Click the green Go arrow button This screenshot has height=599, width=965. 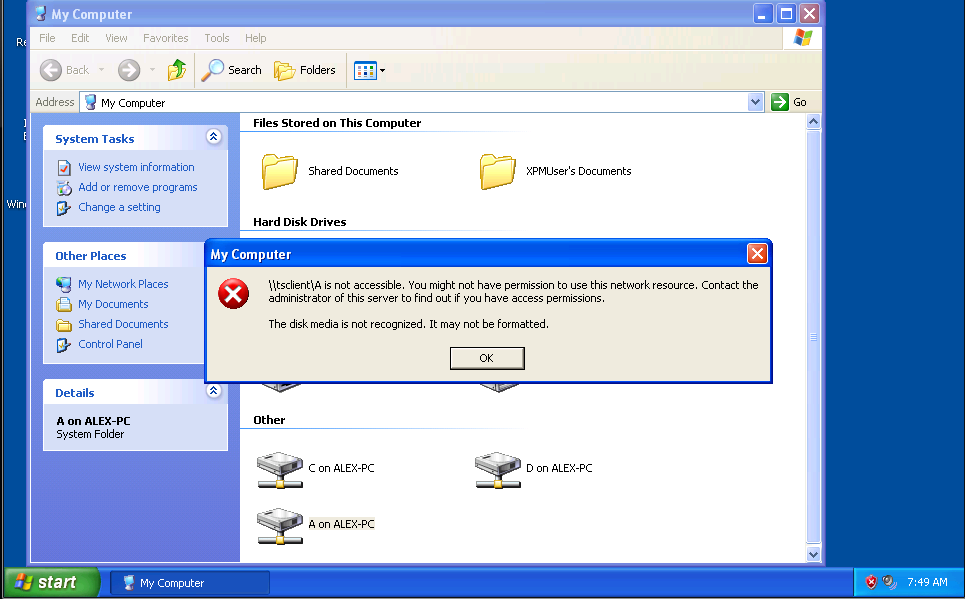click(780, 102)
